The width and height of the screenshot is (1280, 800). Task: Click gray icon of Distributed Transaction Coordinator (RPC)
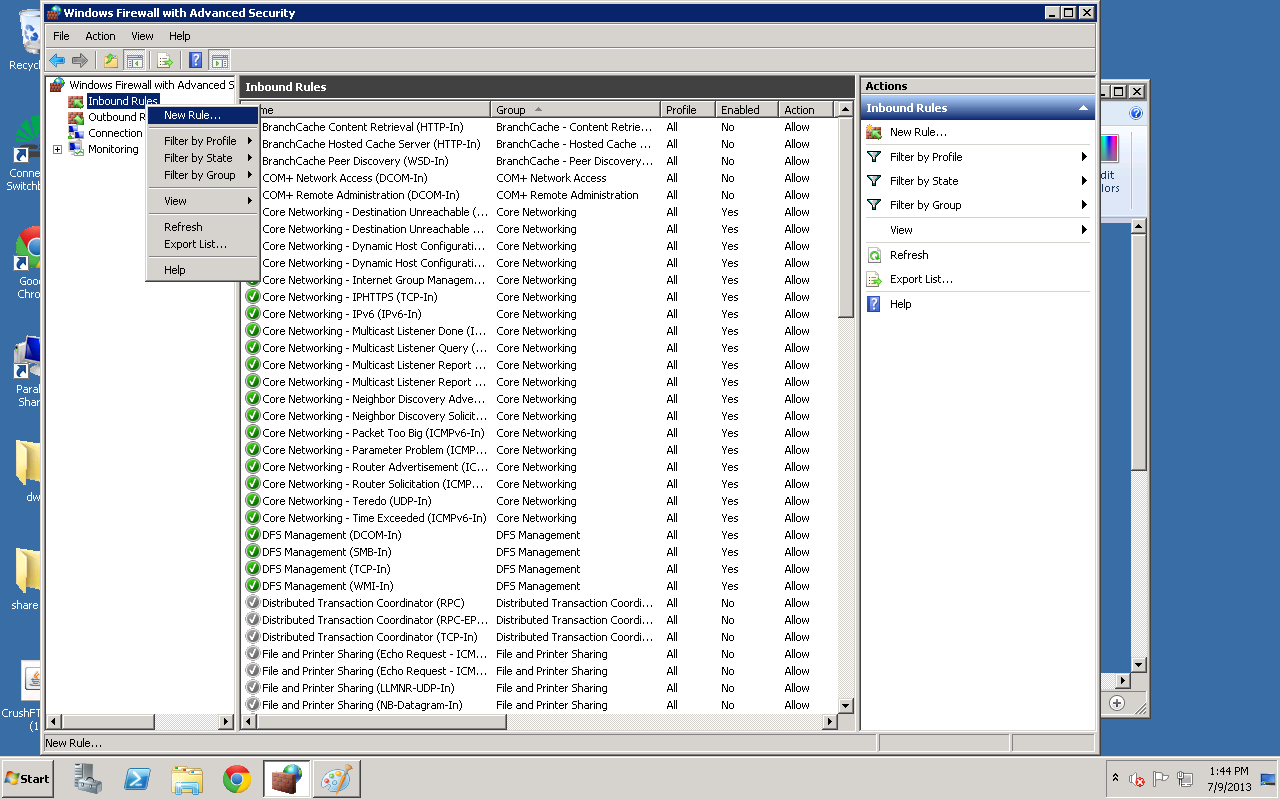pos(253,603)
